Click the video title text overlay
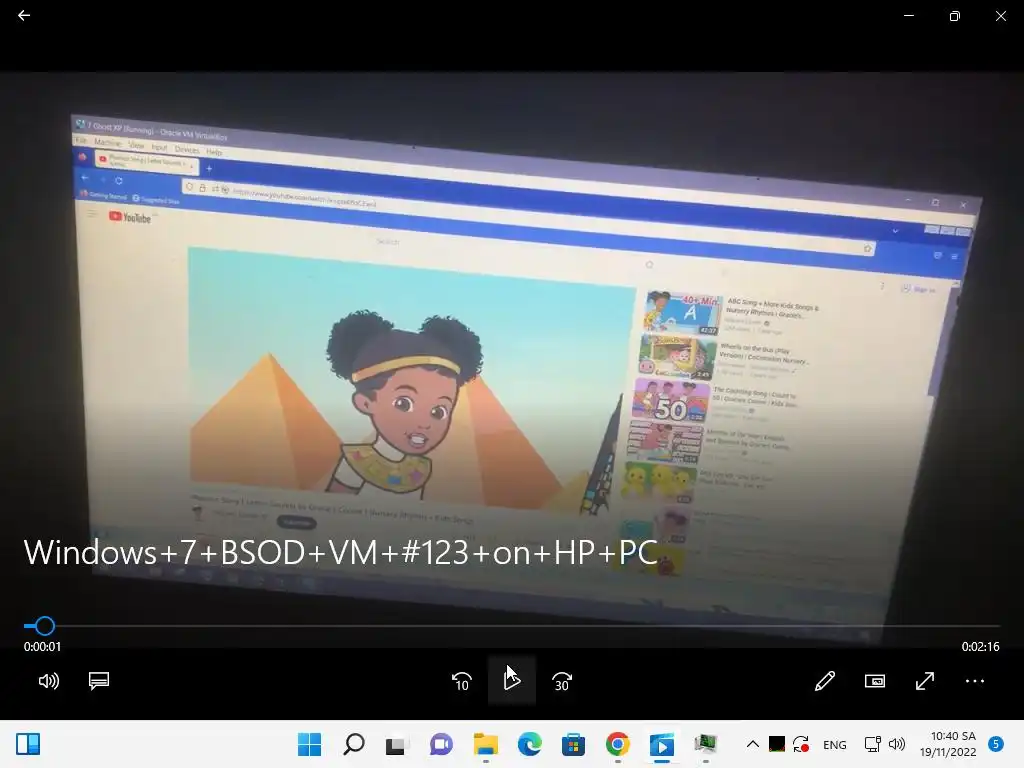The width and height of the screenshot is (1024, 768). pyautogui.click(x=340, y=552)
